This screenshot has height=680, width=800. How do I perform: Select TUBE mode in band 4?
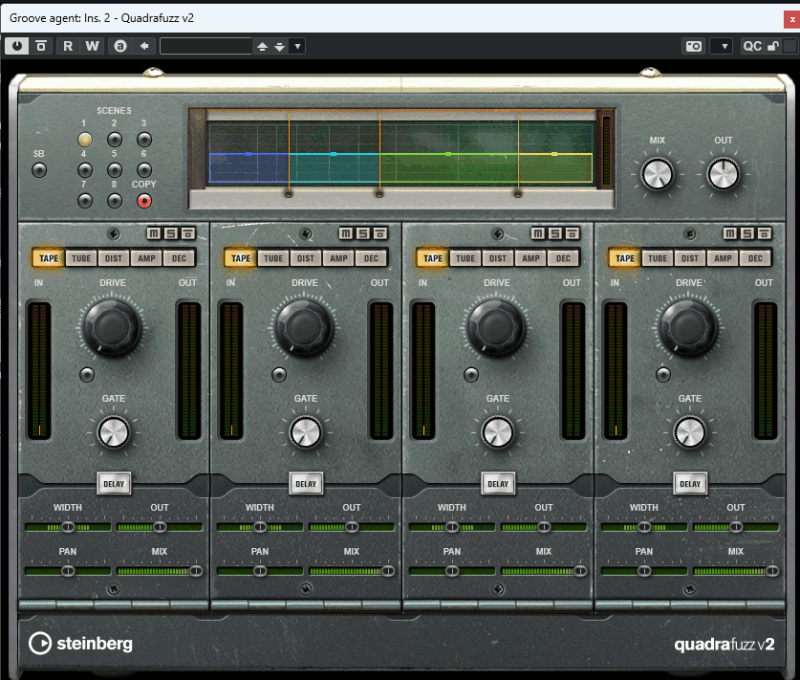[x=658, y=258]
